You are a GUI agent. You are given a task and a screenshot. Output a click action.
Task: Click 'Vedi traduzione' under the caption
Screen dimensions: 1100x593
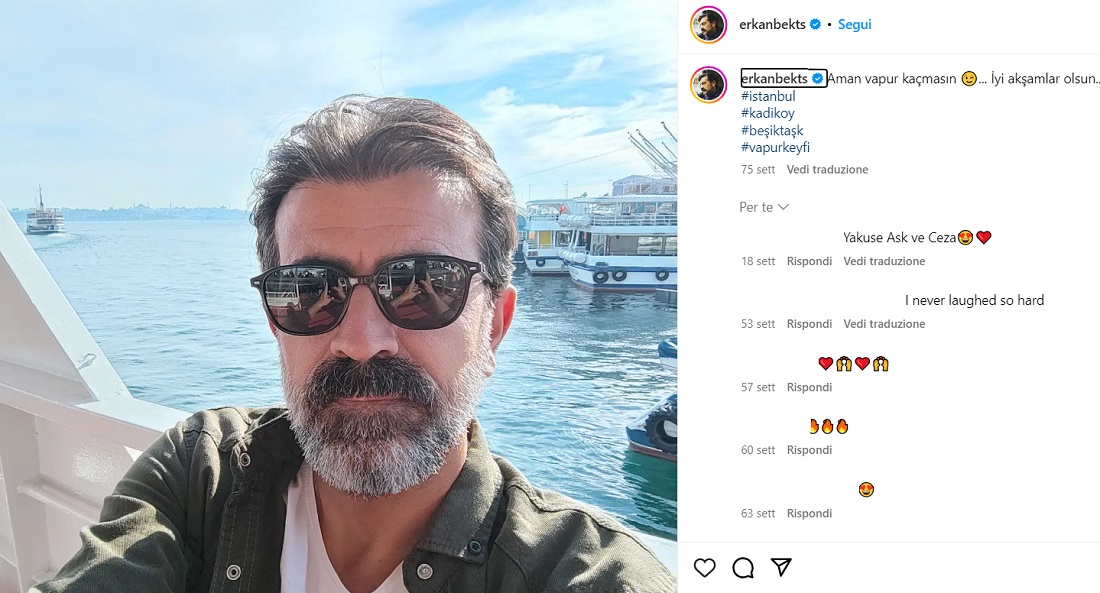829,170
